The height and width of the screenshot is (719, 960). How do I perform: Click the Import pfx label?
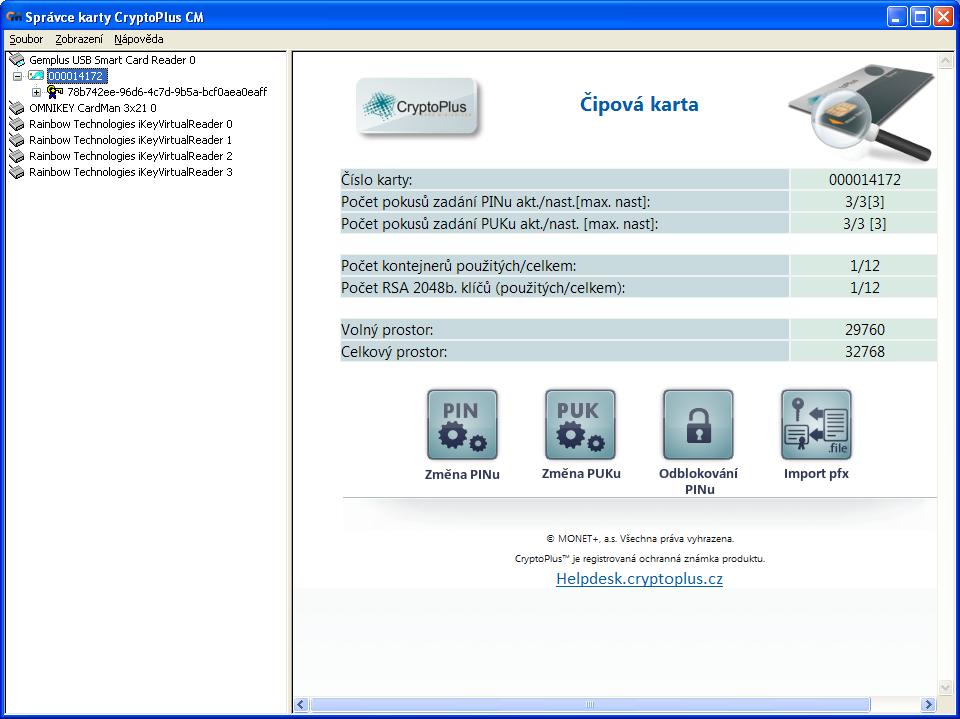(816, 473)
